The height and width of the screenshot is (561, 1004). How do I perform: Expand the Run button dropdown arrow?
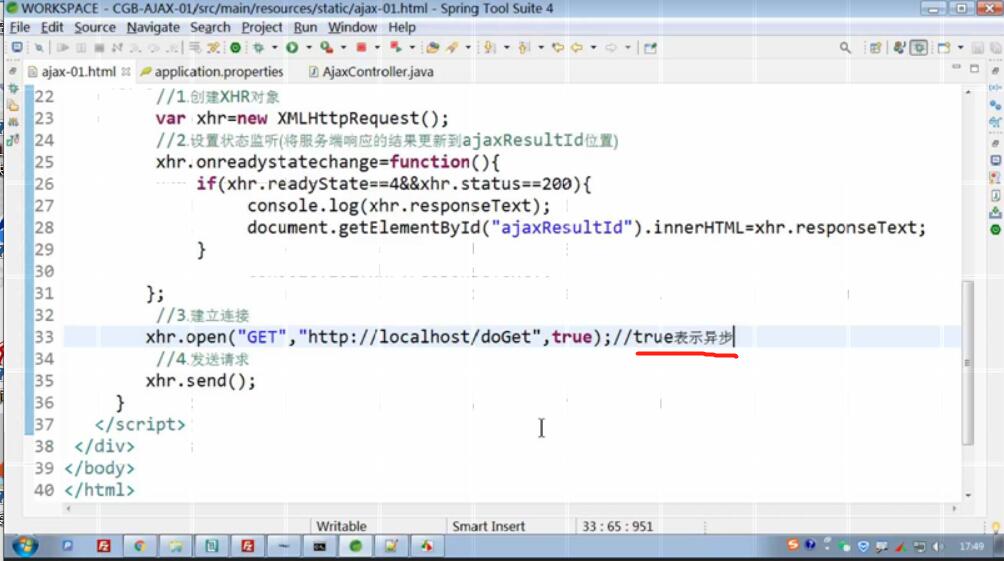(x=309, y=47)
